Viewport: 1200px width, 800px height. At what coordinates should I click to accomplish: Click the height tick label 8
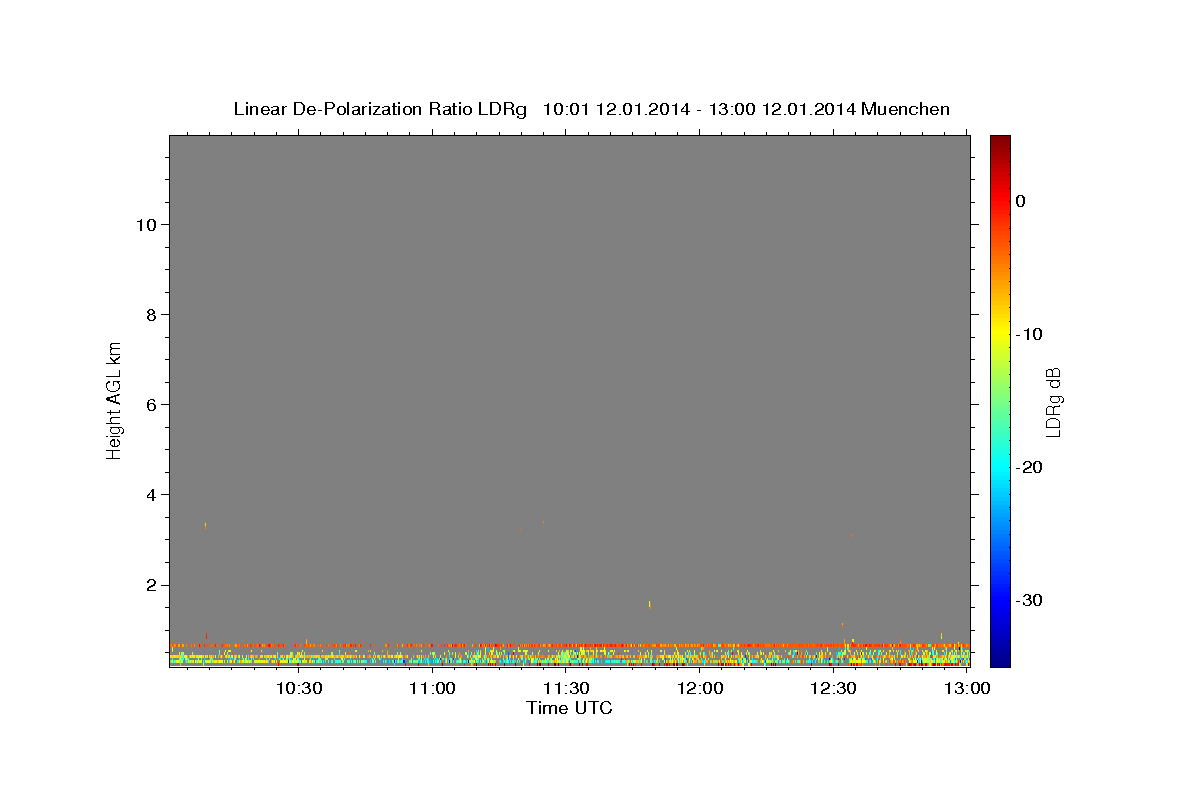150,315
